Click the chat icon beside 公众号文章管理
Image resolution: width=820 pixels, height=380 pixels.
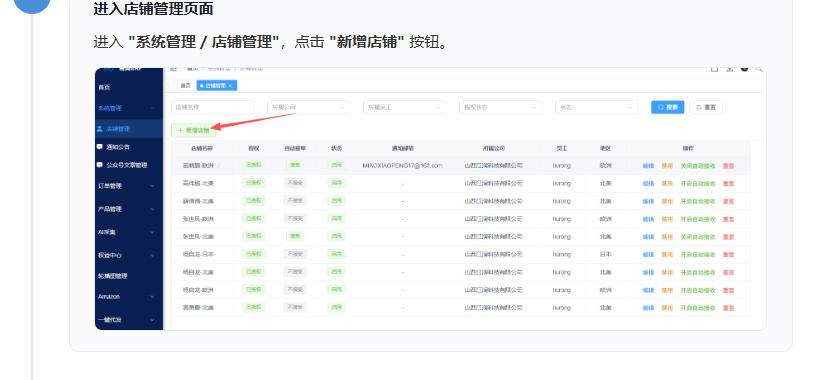[x=99, y=165]
